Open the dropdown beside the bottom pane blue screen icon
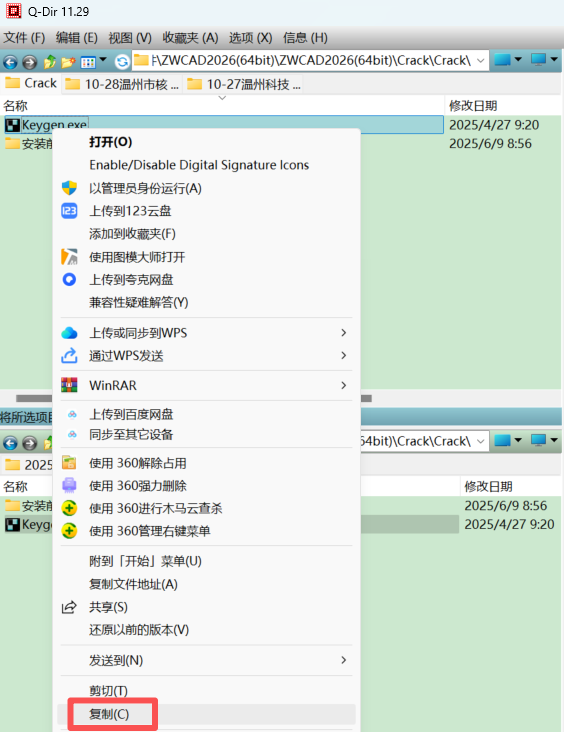The height and width of the screenshot is (732, 564). click(x=518, y=441)
